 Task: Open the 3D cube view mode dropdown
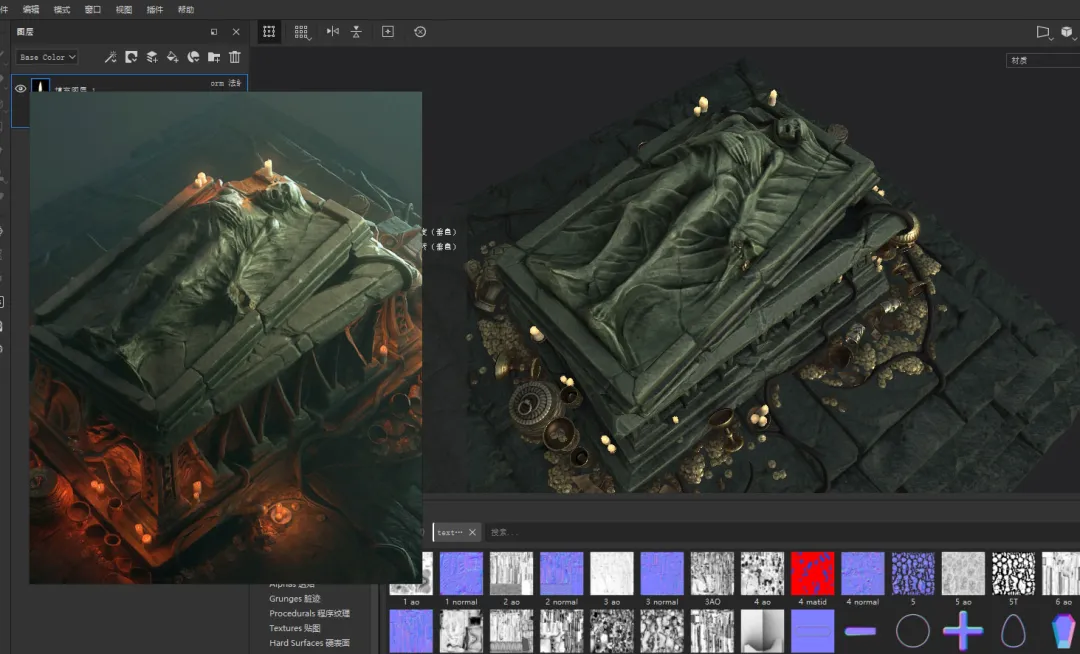pyautogui.click(x=1067, y=32)
